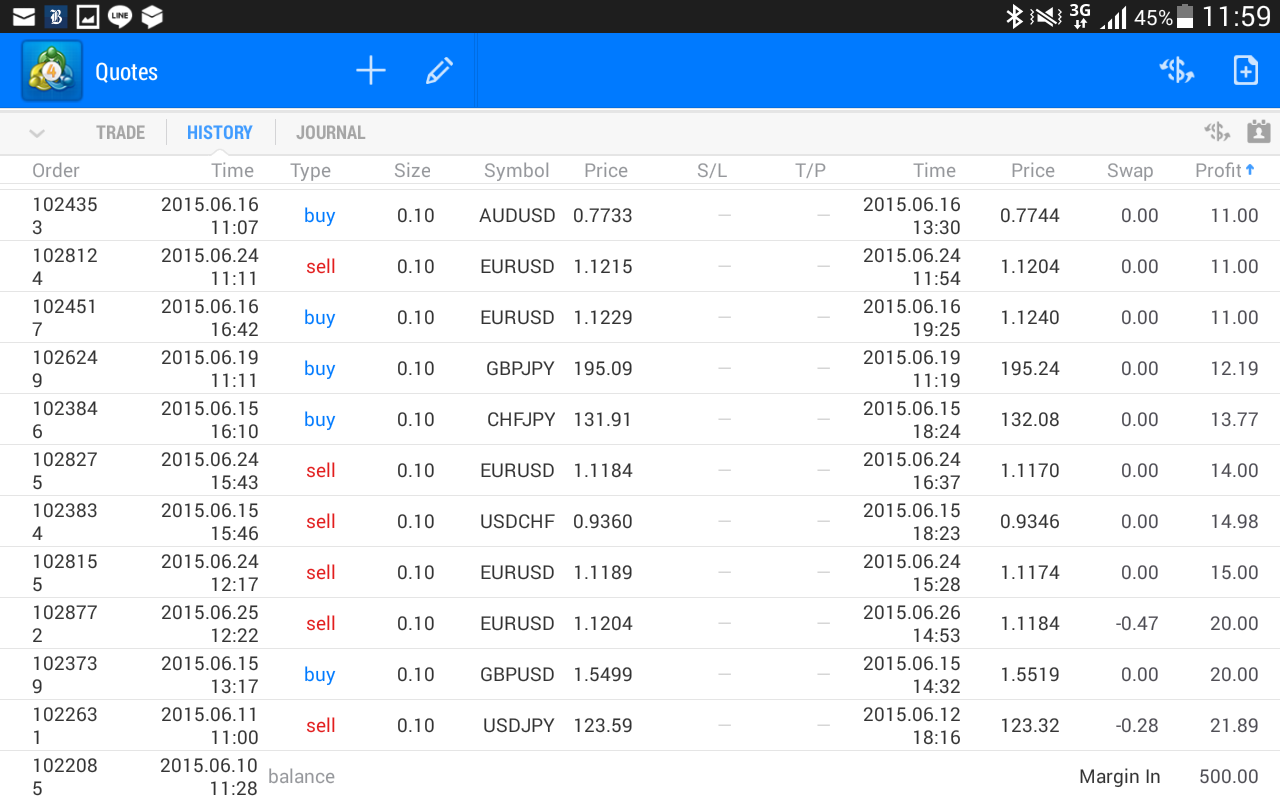Tap sell type in USDJPY row

pyautogui.click(x=321, y=725)
